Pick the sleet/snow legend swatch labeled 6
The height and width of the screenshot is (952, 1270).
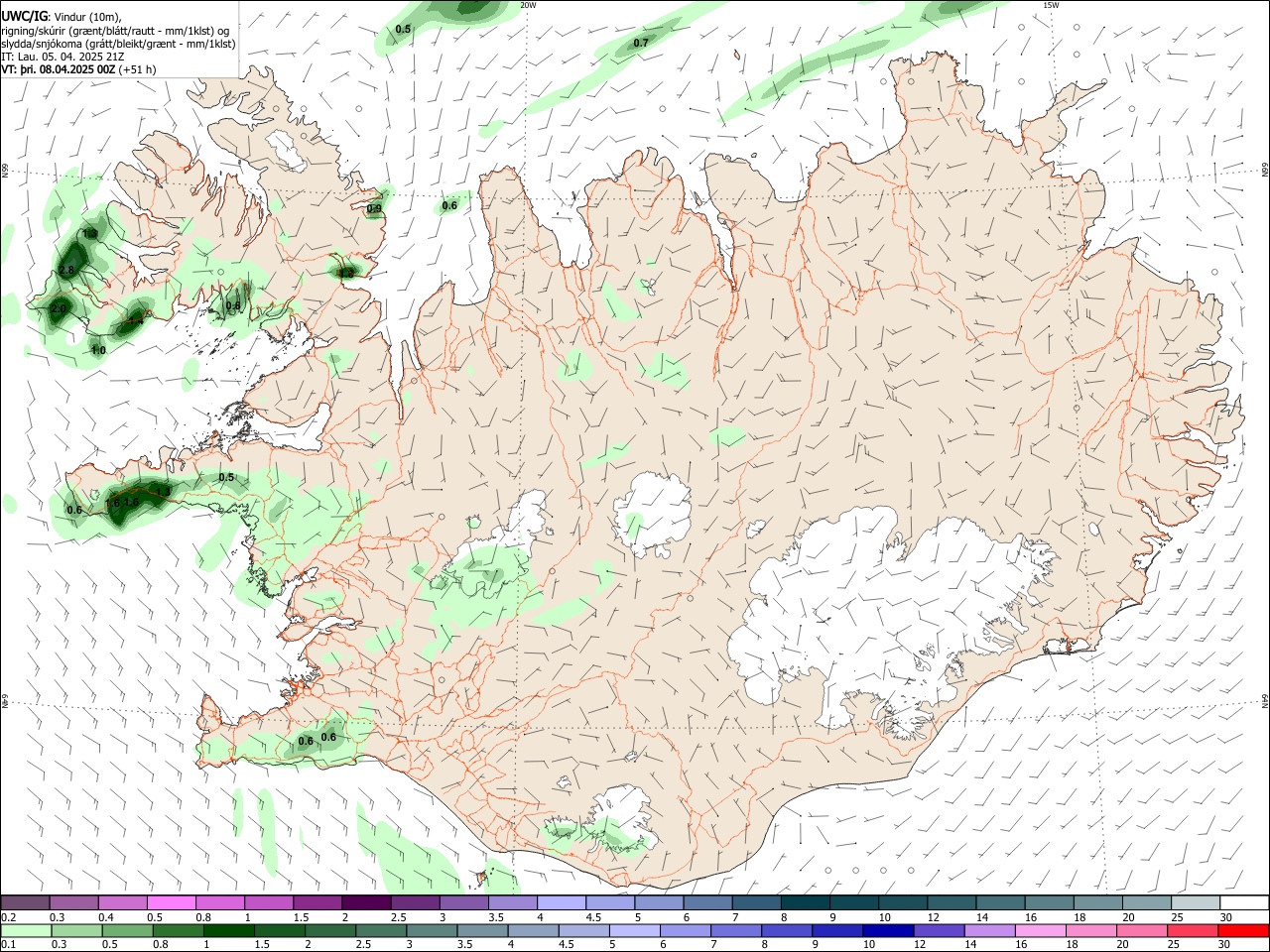pos(708,902)
